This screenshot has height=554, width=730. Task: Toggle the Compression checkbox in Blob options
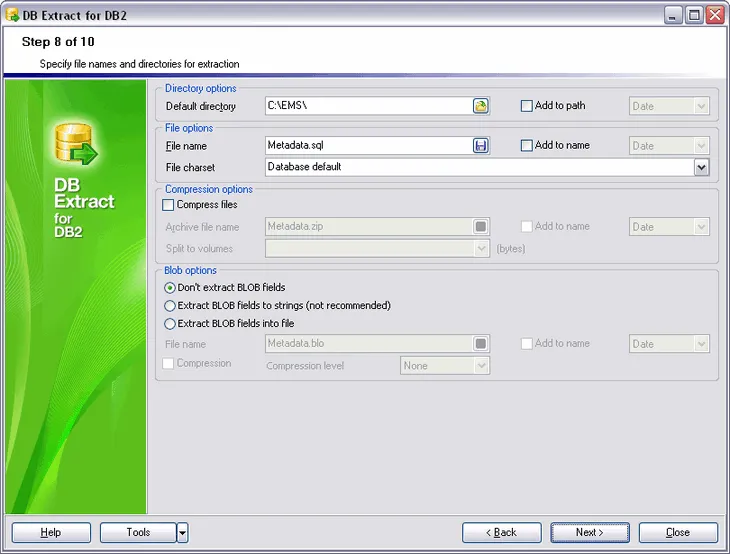click(168, 363)
